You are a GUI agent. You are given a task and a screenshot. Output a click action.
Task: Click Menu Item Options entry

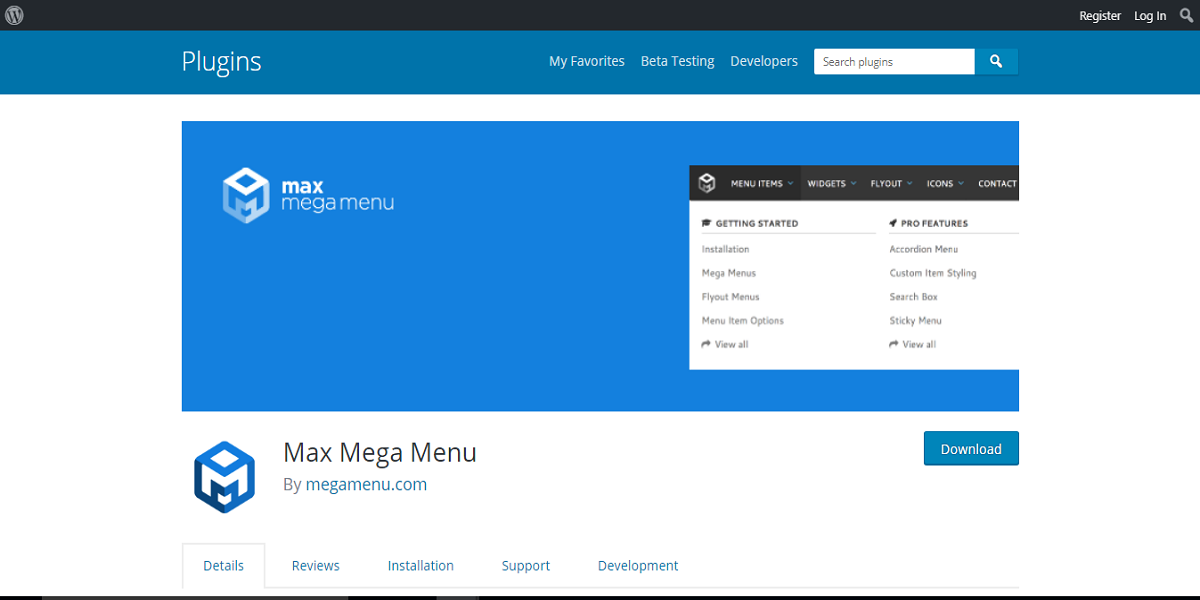pos(743,321)
